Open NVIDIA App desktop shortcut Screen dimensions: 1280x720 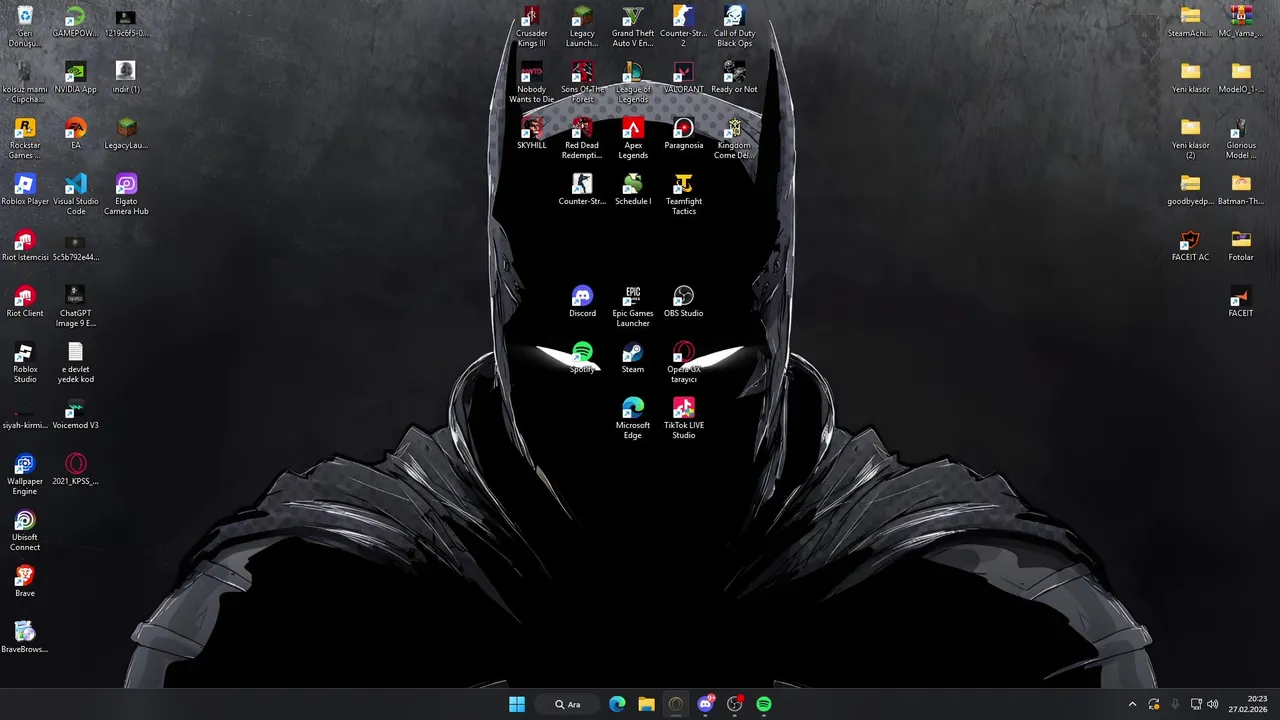click(75, 78)
